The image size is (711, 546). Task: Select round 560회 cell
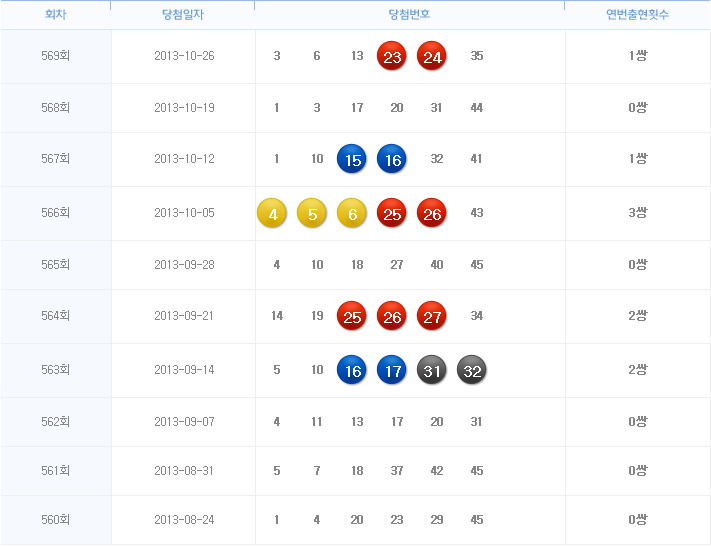pyautogui.click(x=55, y=520)
